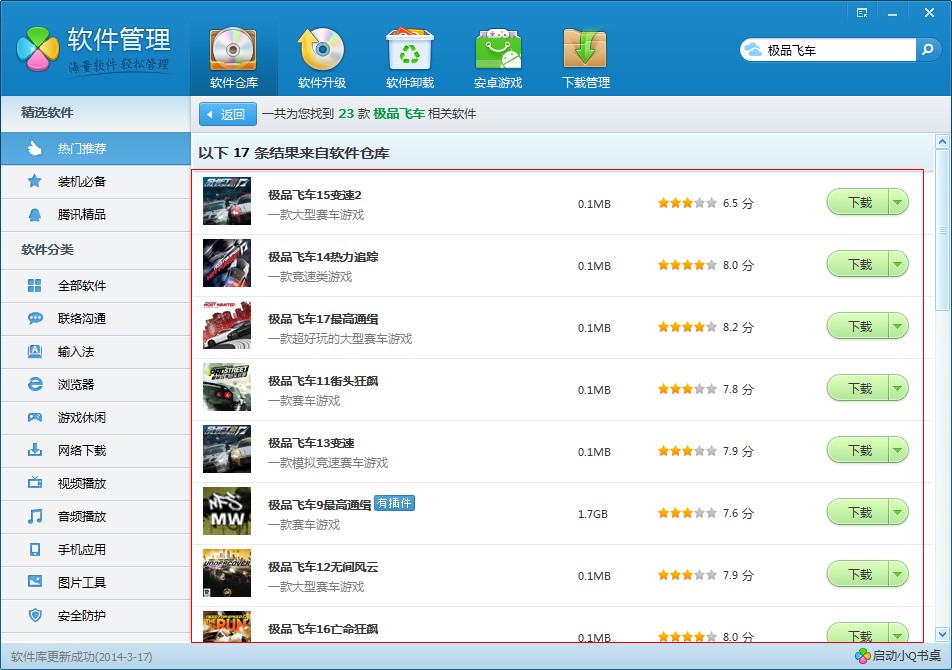Viewport: 952px width, 670px height.
Task: Select 安全防护 security category in sidebar
Action: (x=80, y=615)
